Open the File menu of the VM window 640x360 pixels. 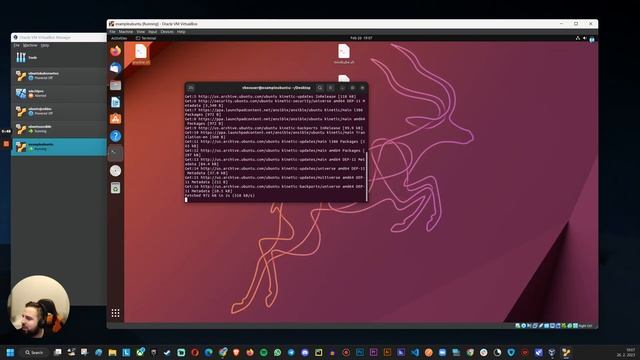pos(112,31)
